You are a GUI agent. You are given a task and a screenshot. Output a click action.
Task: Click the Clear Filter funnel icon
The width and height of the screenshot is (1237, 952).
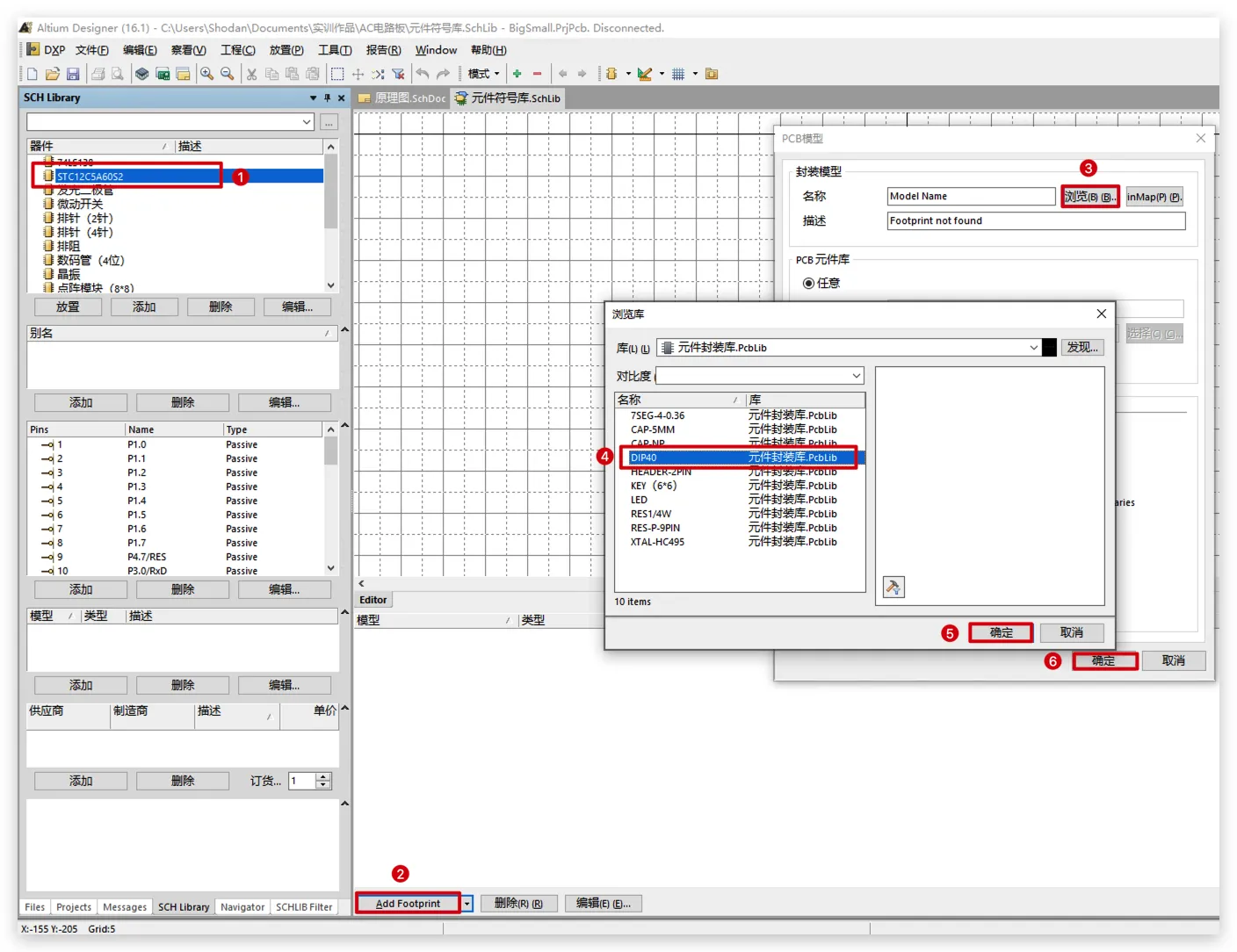coord(398,74)
